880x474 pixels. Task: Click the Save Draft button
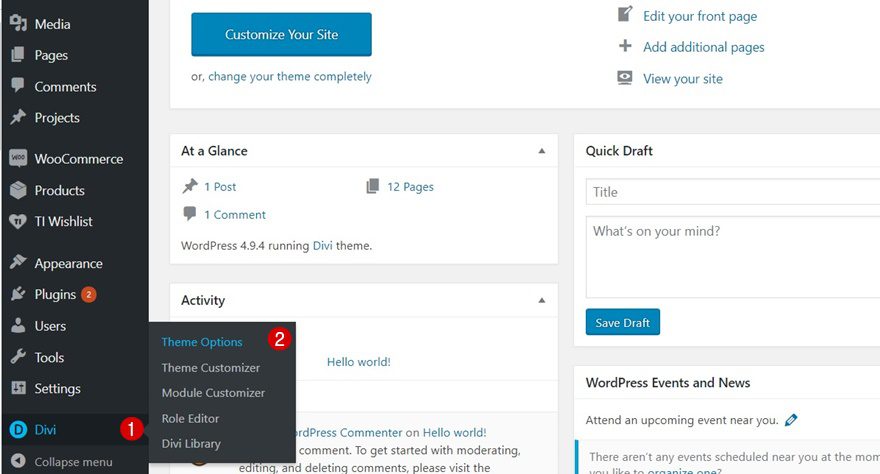click(622, 323)
